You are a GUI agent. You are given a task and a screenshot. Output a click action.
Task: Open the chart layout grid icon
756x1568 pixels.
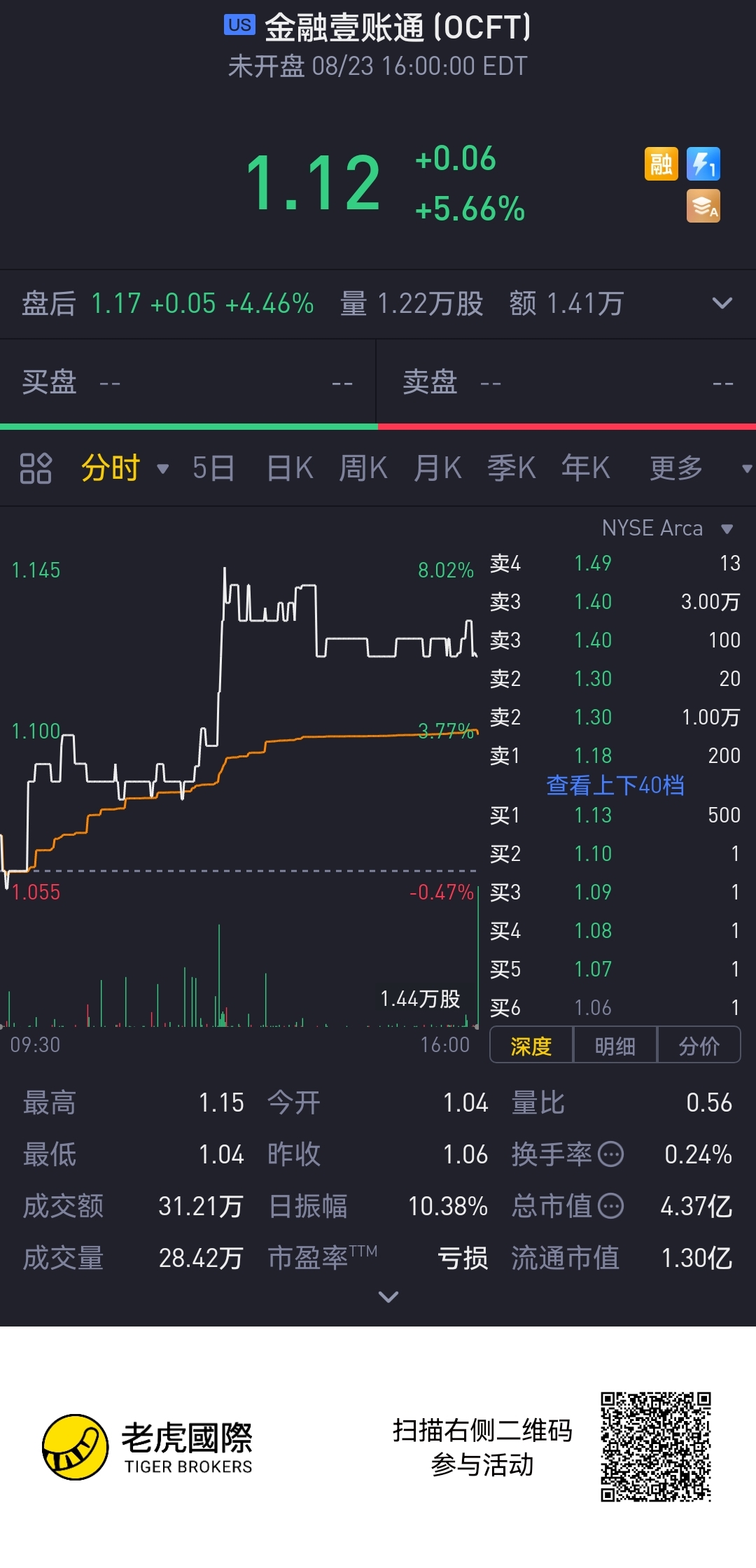pyautogui.click(x=36, y=468)
